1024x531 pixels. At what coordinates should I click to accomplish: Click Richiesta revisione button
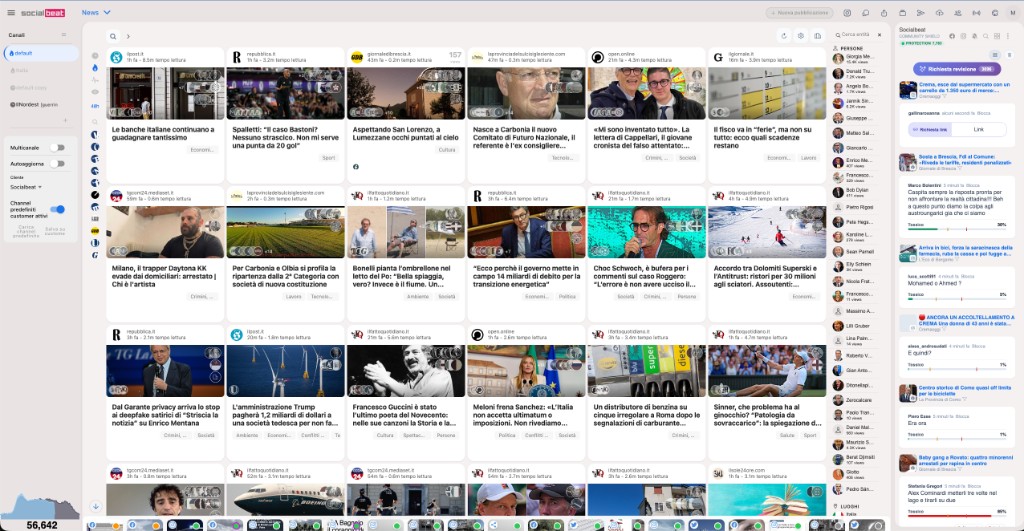point(957,69)
